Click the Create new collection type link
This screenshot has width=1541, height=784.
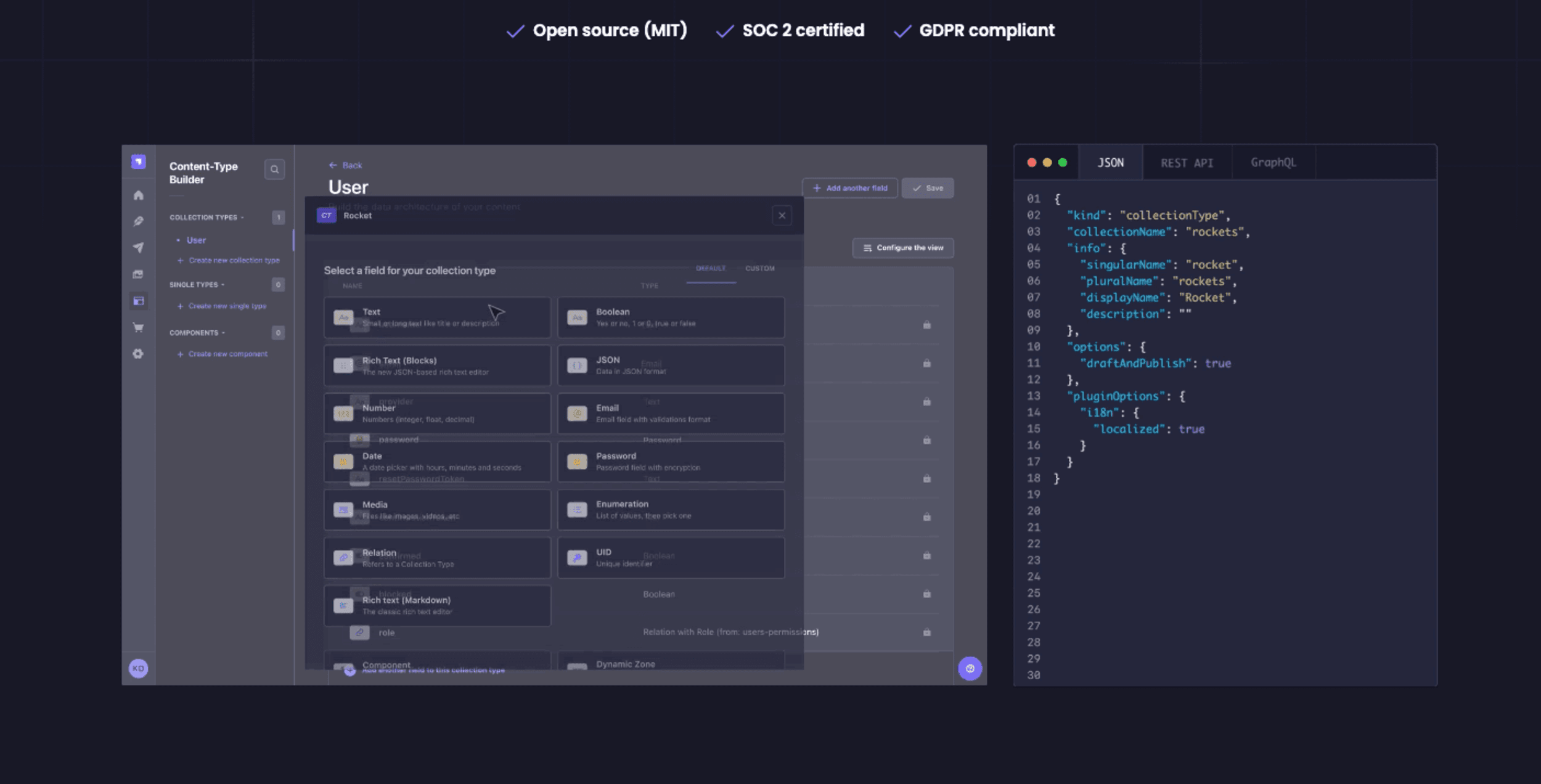pyautogui.click(x=234, y=261)
